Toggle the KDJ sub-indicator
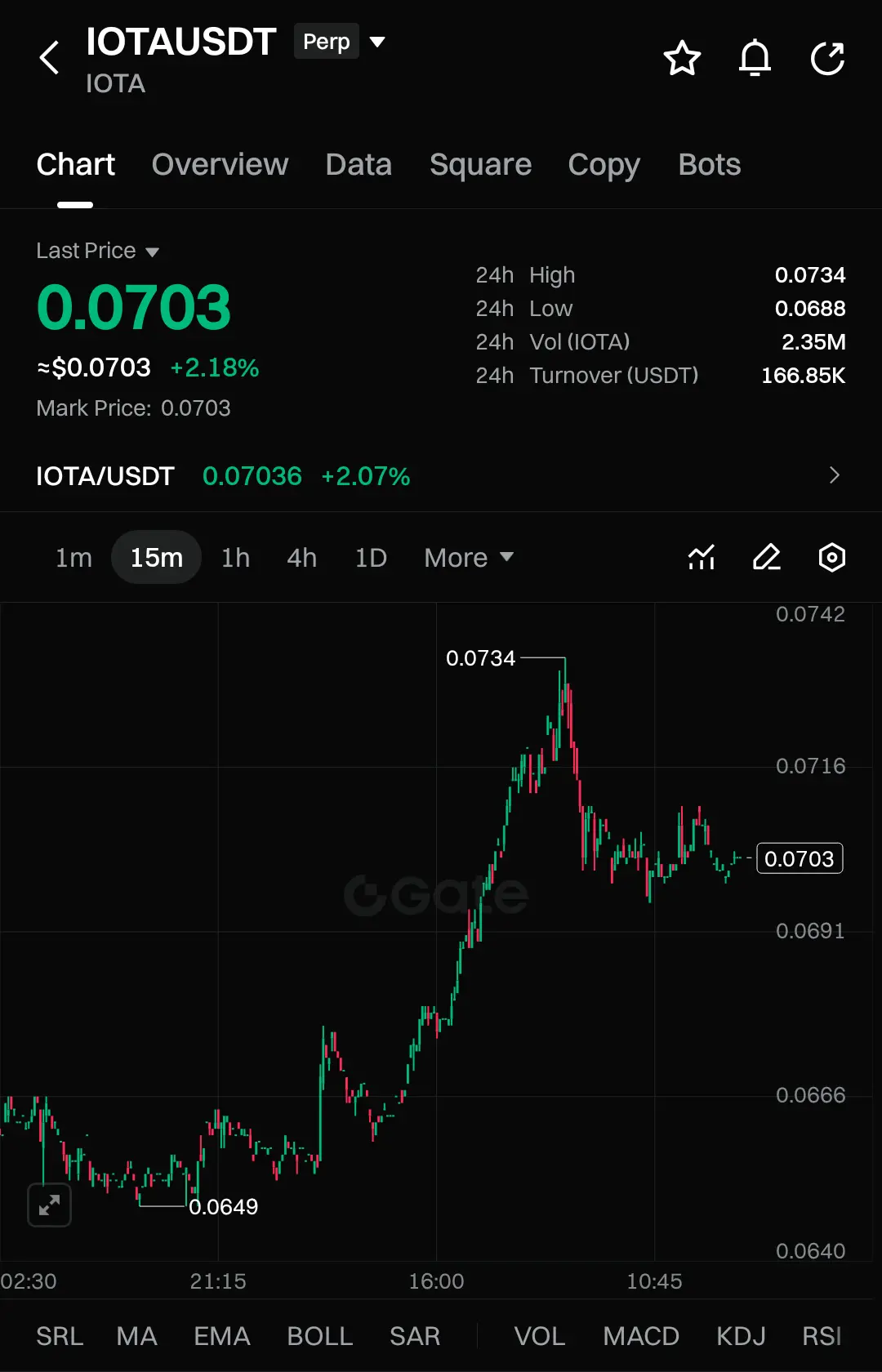The image size is (882, 1372). (741, 1336)
